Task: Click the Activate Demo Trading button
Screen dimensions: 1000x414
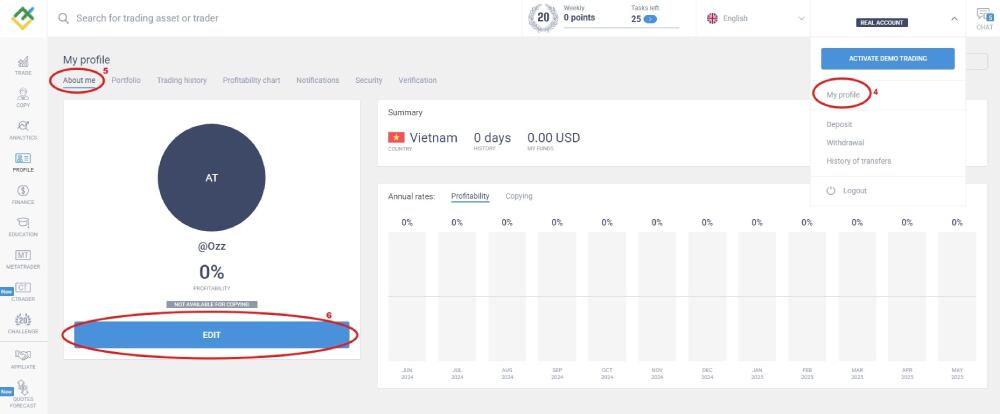Action: click(x=887, y=59)
